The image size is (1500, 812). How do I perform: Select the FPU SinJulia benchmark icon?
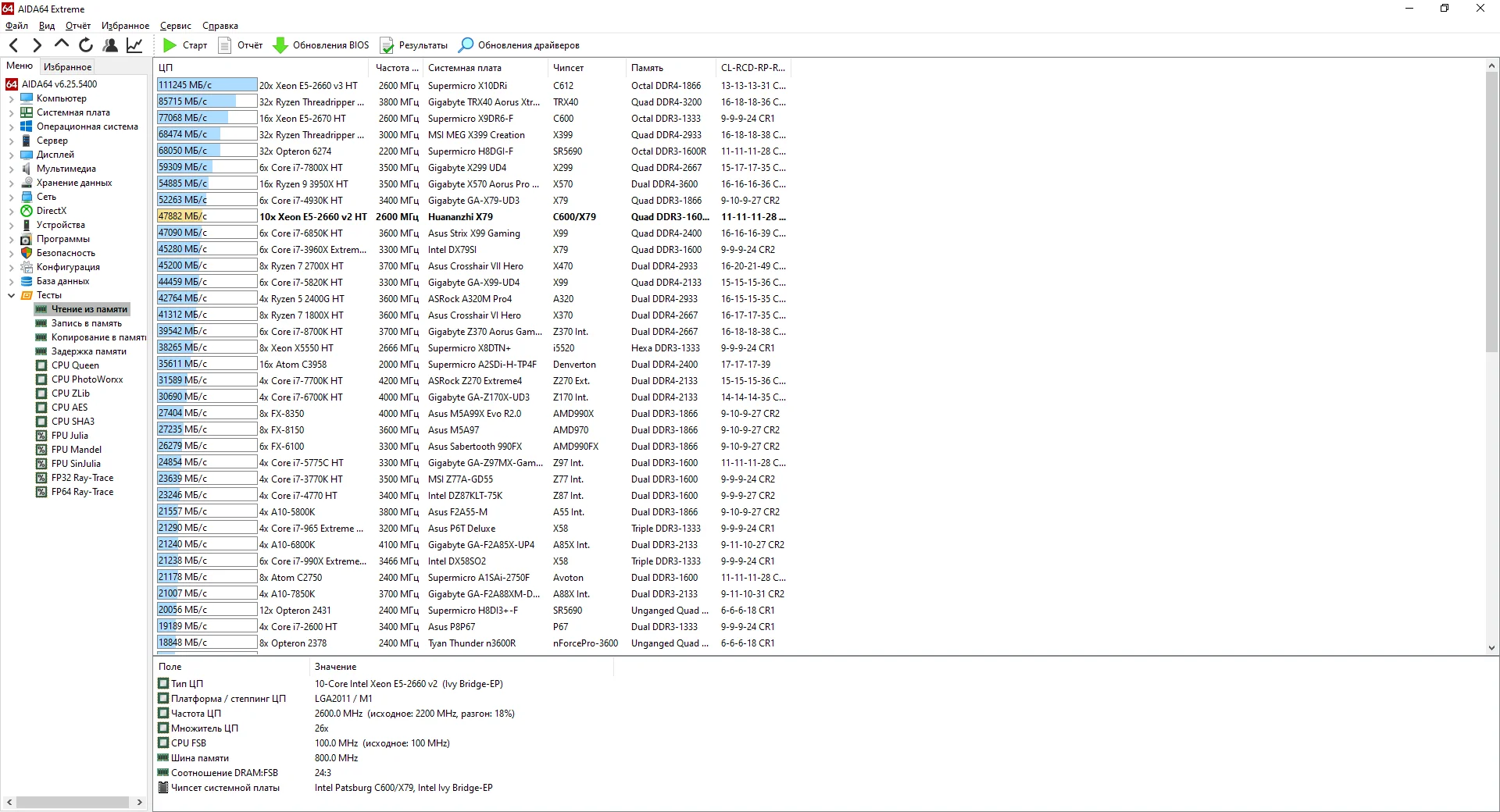click(x=41, y=464)
